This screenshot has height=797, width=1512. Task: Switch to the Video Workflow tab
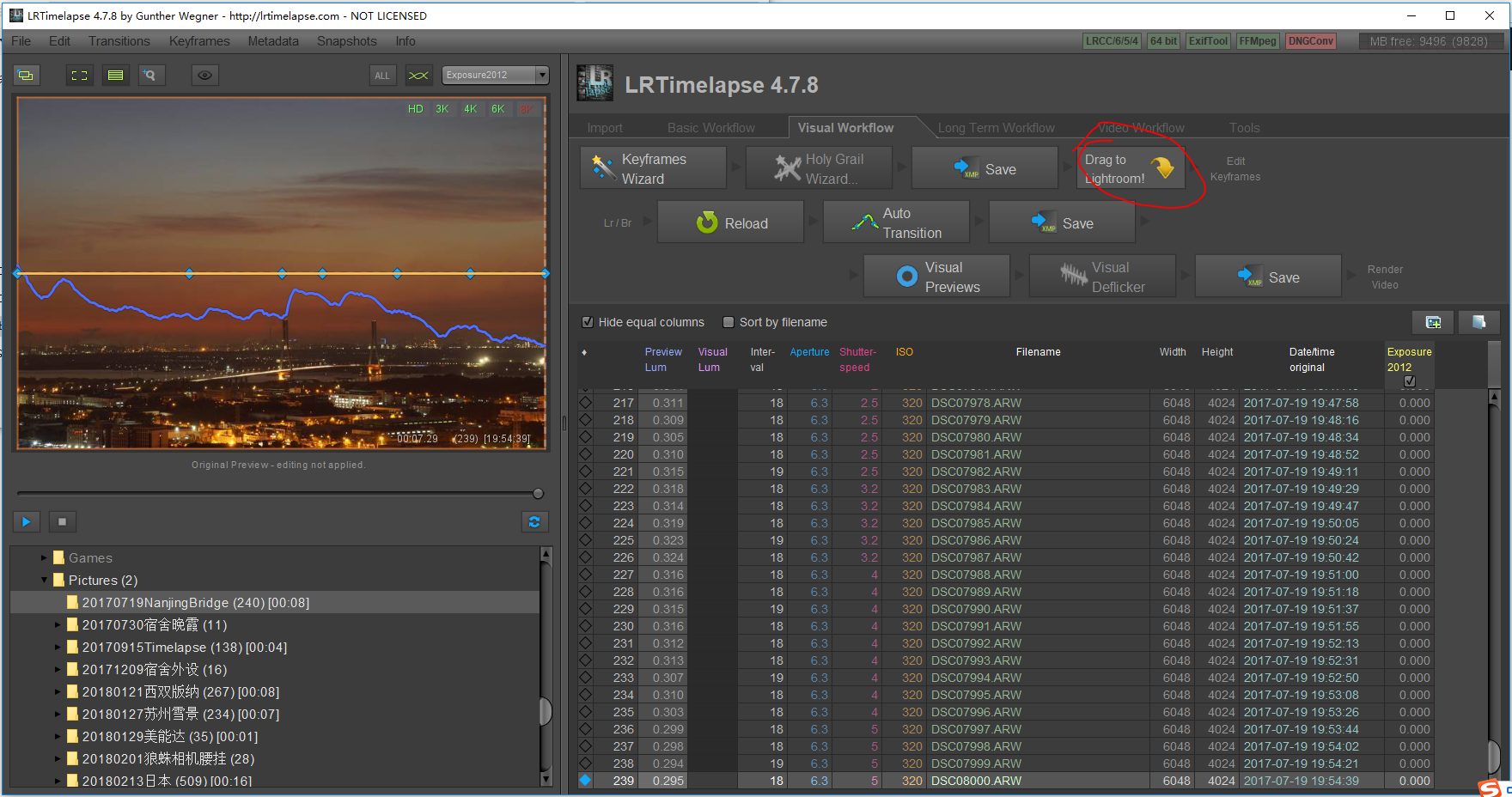(x=1141, y=128)
